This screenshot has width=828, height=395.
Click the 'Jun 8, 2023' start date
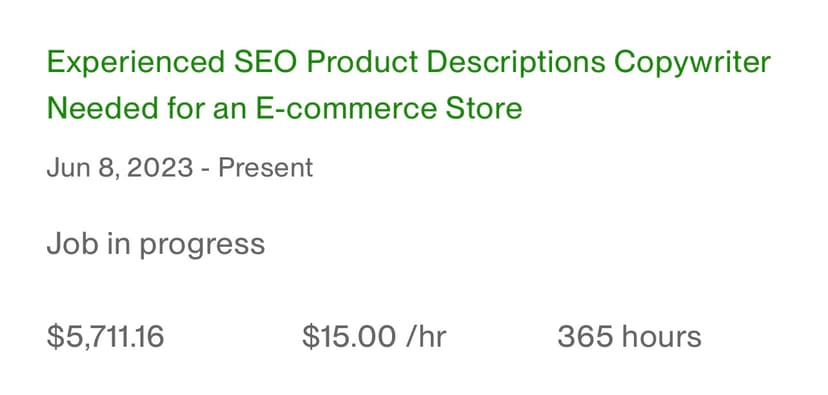click(120, 168)
